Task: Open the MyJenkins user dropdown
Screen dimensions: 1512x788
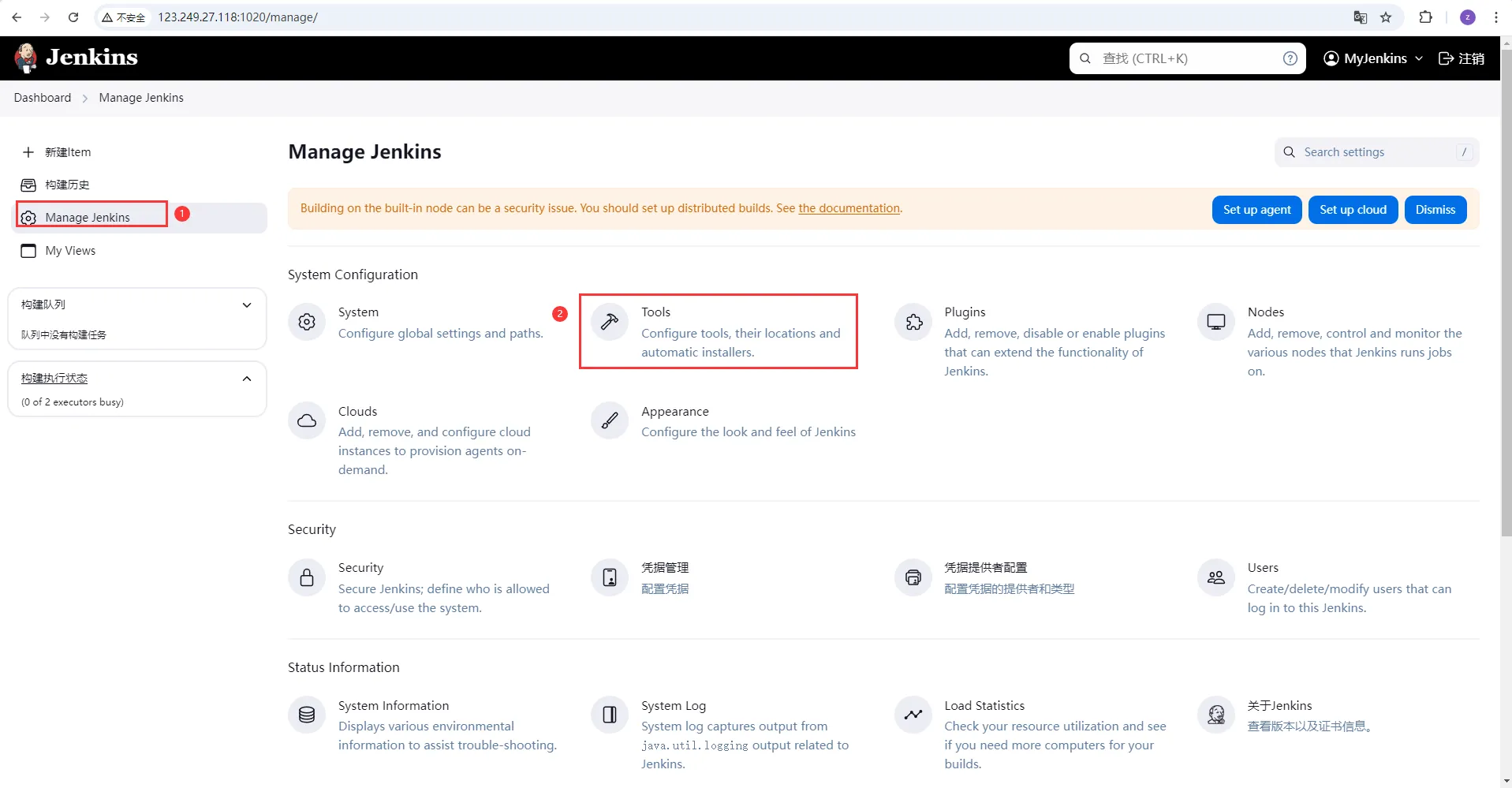Action: pos(1373,58)
